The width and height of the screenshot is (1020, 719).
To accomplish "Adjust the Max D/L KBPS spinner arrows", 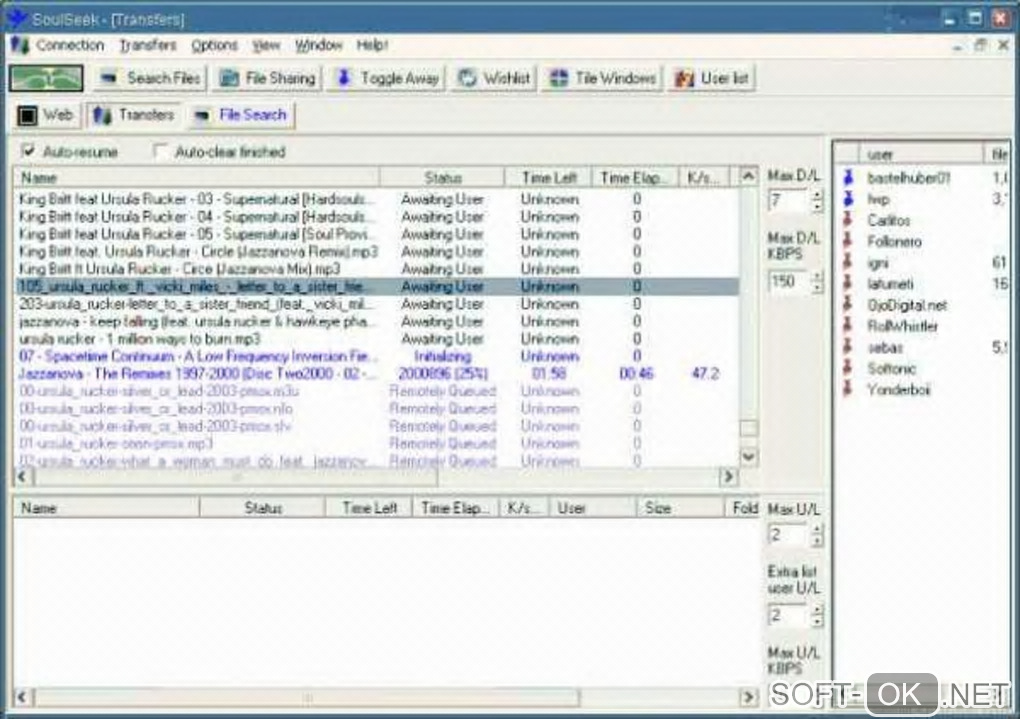I will tap(817, 282).
